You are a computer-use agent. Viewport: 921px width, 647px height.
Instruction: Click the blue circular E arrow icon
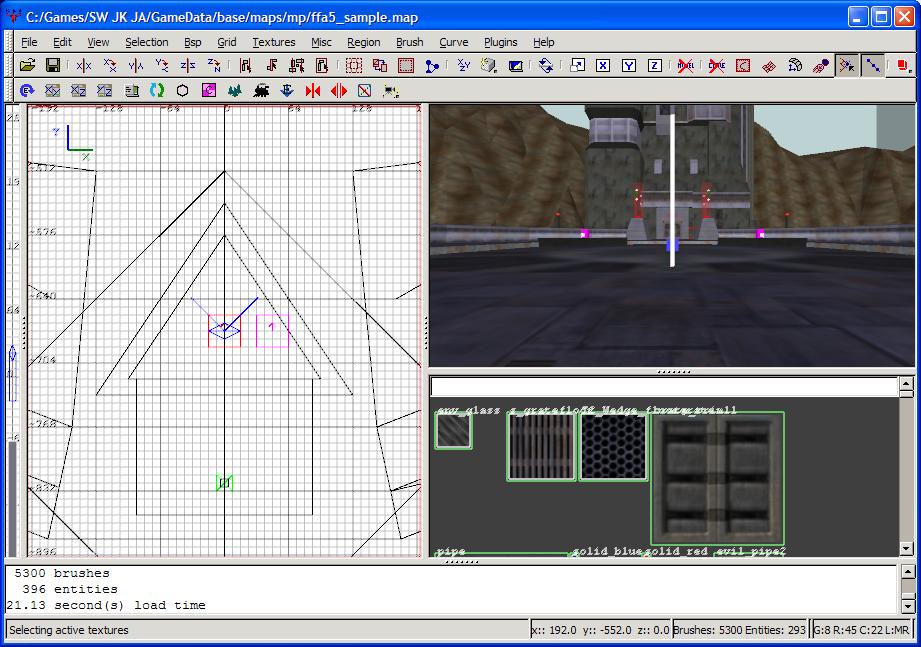point(26,90)
